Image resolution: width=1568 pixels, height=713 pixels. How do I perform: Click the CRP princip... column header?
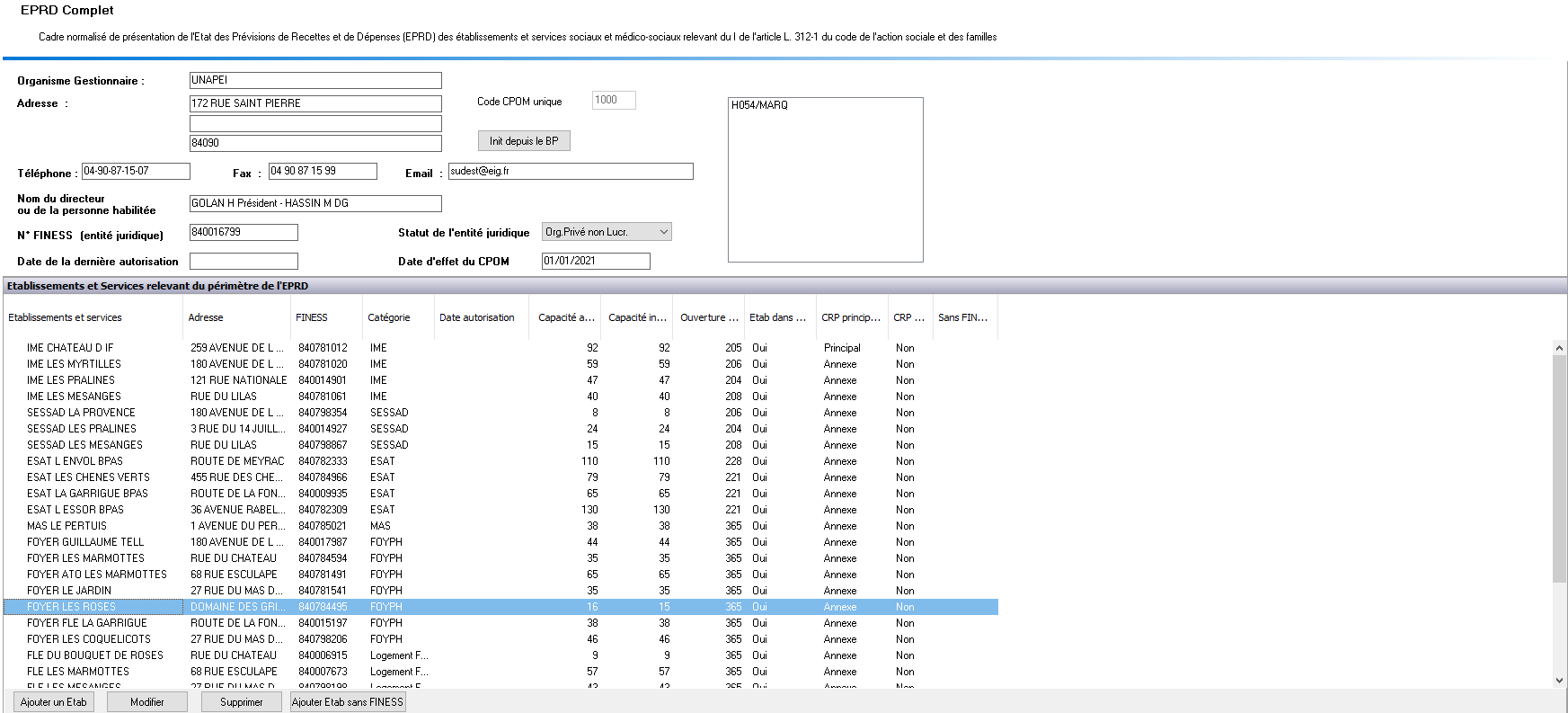point(852,317)
